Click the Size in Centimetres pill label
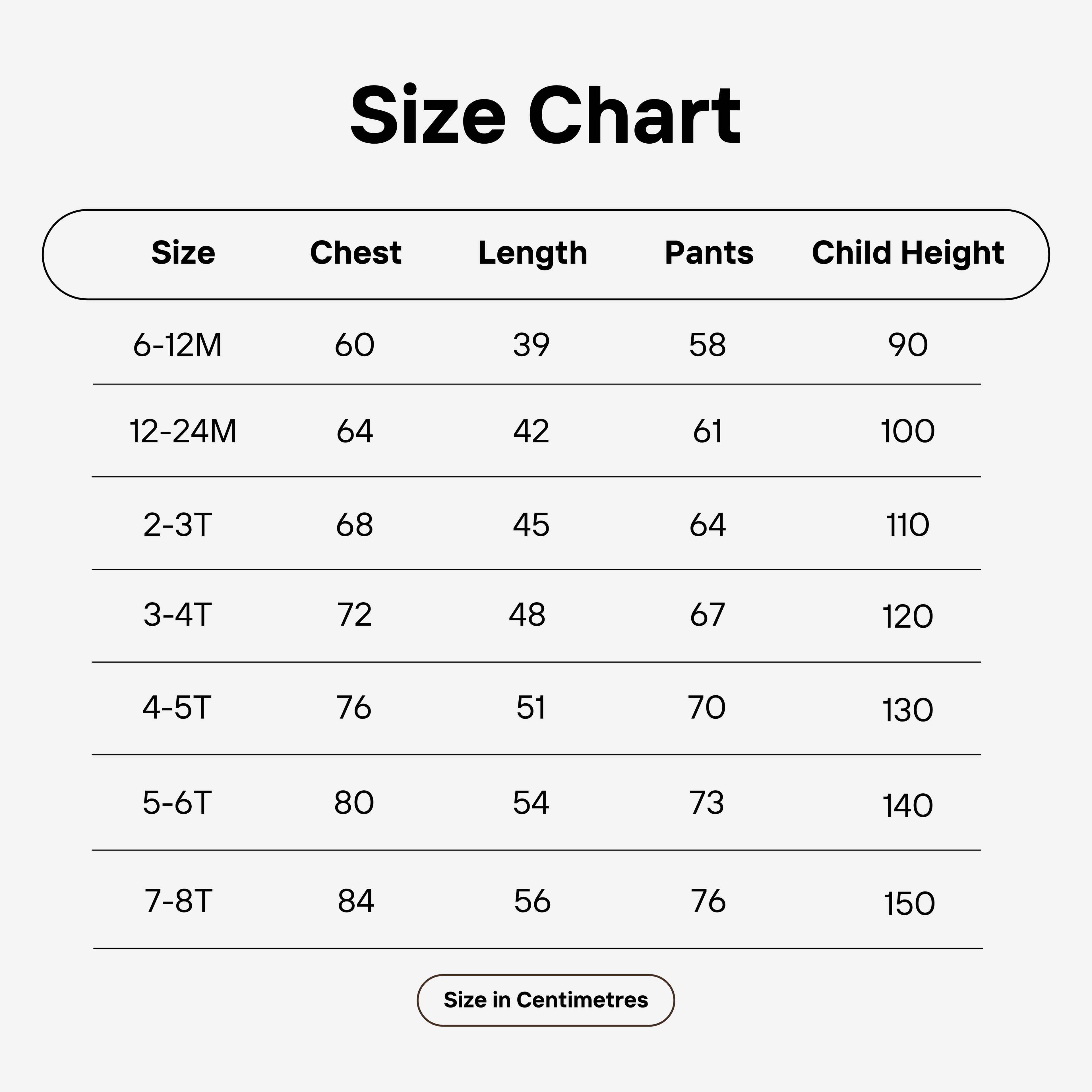 tap(545, 1000)
